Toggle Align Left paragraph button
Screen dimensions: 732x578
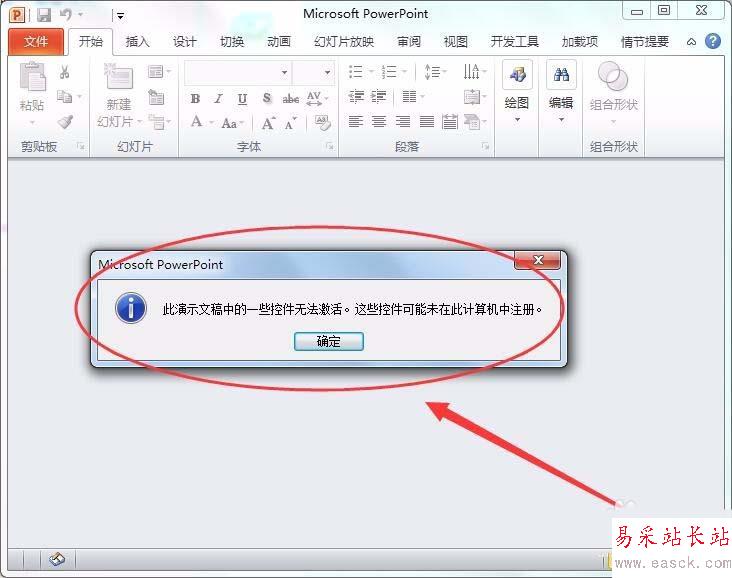(x=356, y=122)
